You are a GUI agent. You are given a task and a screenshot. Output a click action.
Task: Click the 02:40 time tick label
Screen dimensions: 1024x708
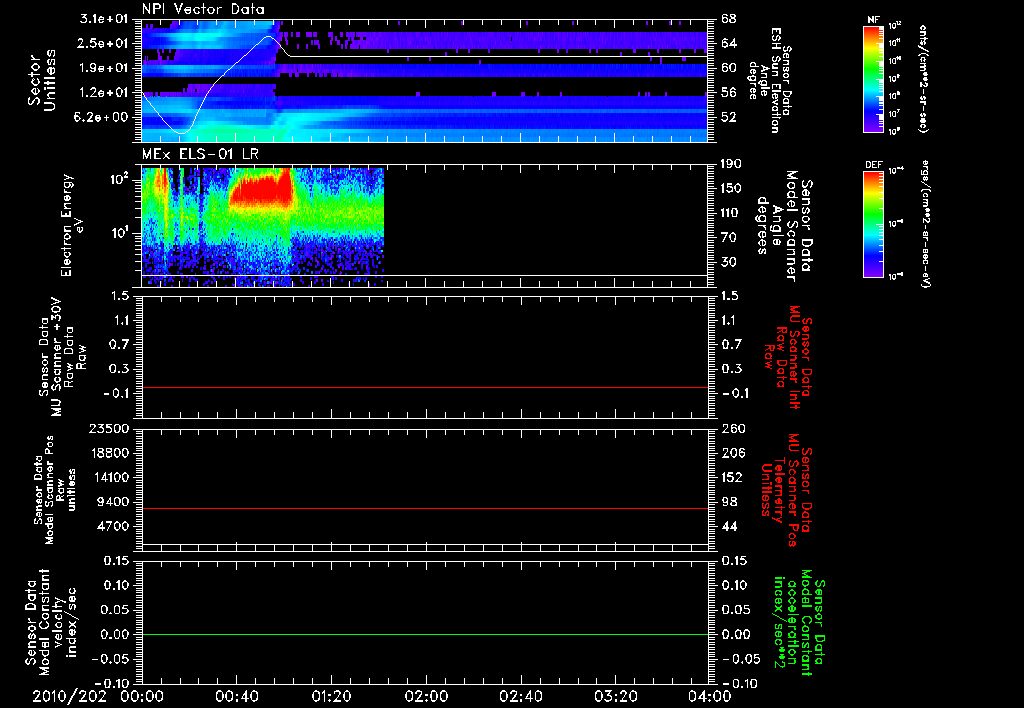pyautogui.click(x=520, y=697)
